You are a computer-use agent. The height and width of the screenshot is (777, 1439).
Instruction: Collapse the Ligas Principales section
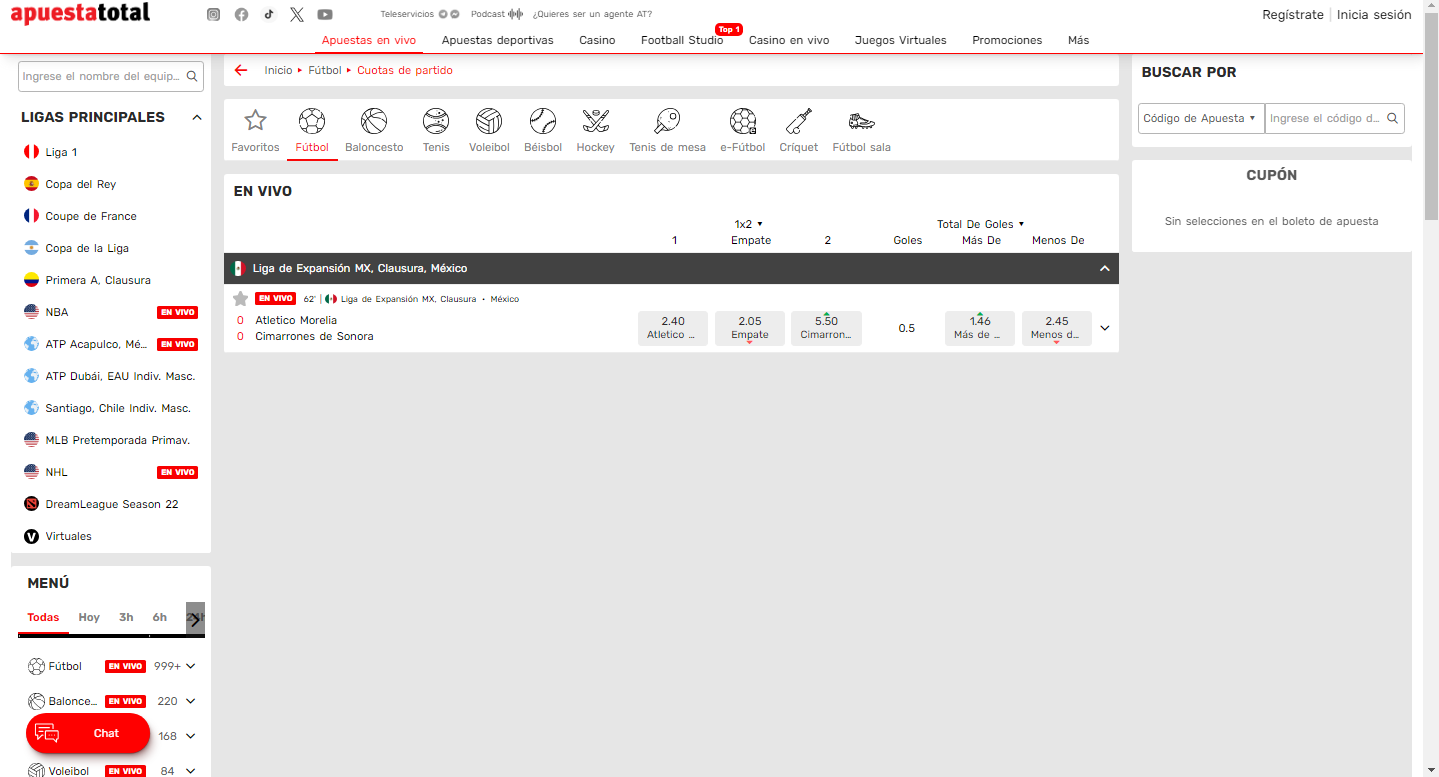(197, 117)
